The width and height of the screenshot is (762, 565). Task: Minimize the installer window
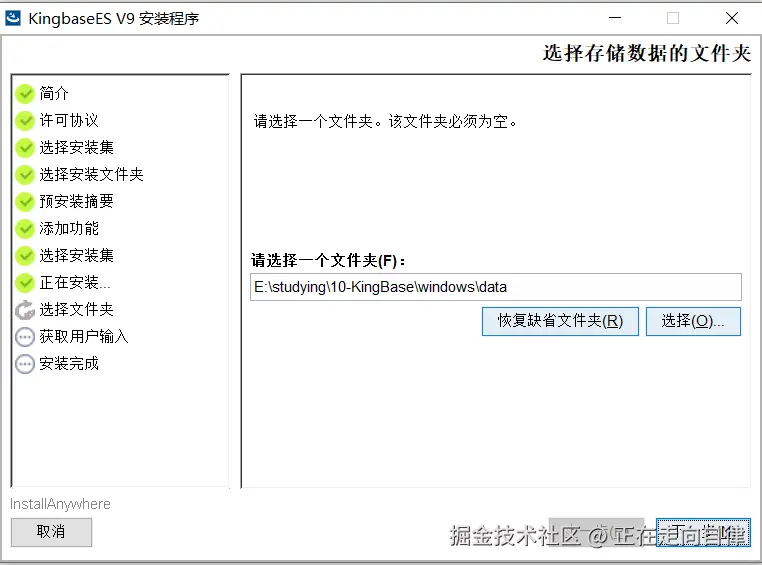pyautogui.click(x=615, y=18)
